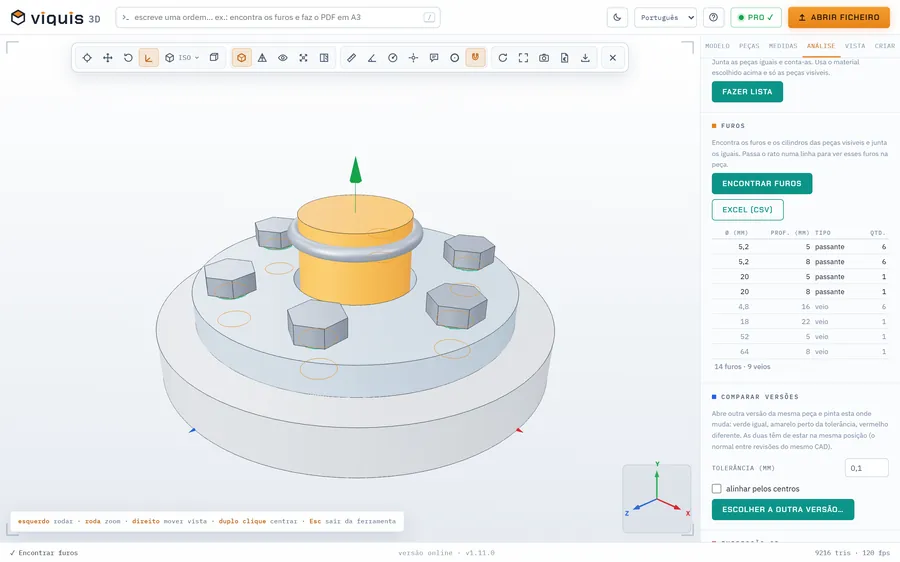Toggle dark mode with moon icon
The image size is (900, 562).
click(617, 17)
